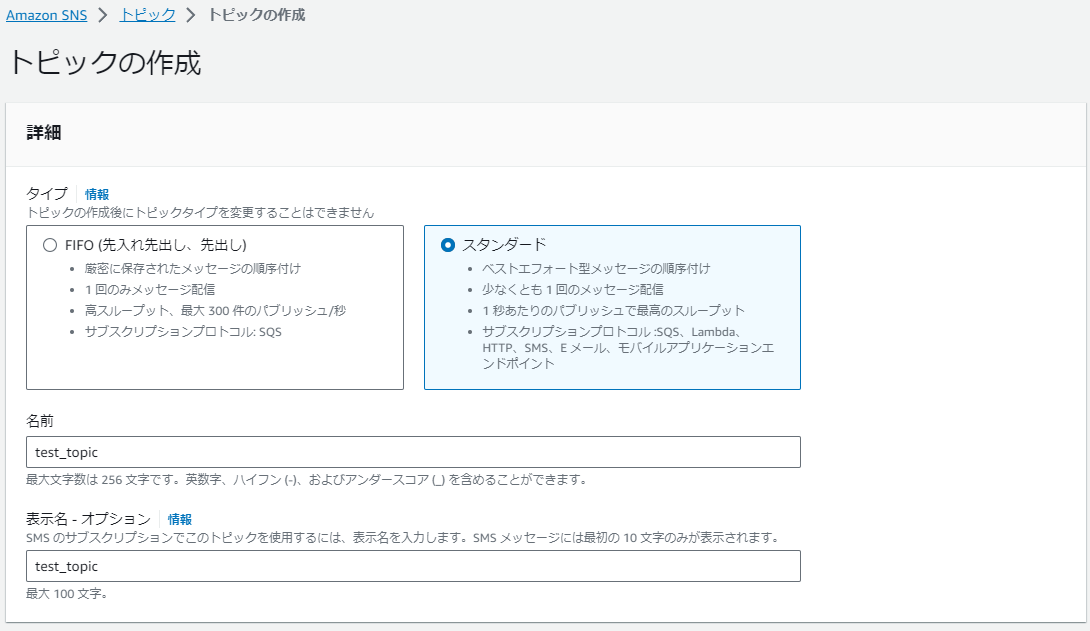
Task: Select the test_topic text in the display name field
Action: coord(66,566)
